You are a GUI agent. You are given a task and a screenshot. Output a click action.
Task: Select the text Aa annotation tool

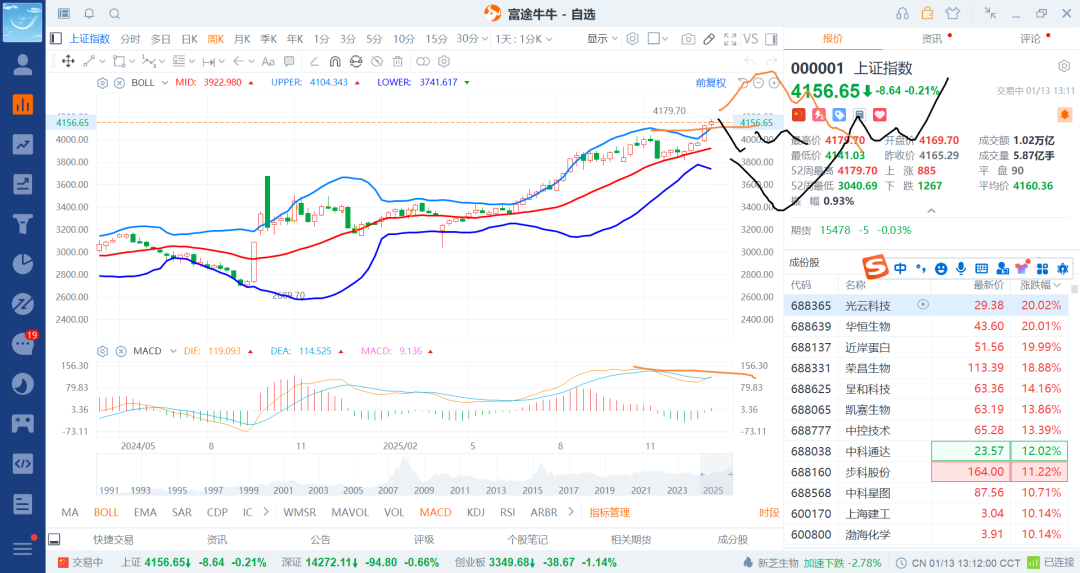(x=268, y=61)
